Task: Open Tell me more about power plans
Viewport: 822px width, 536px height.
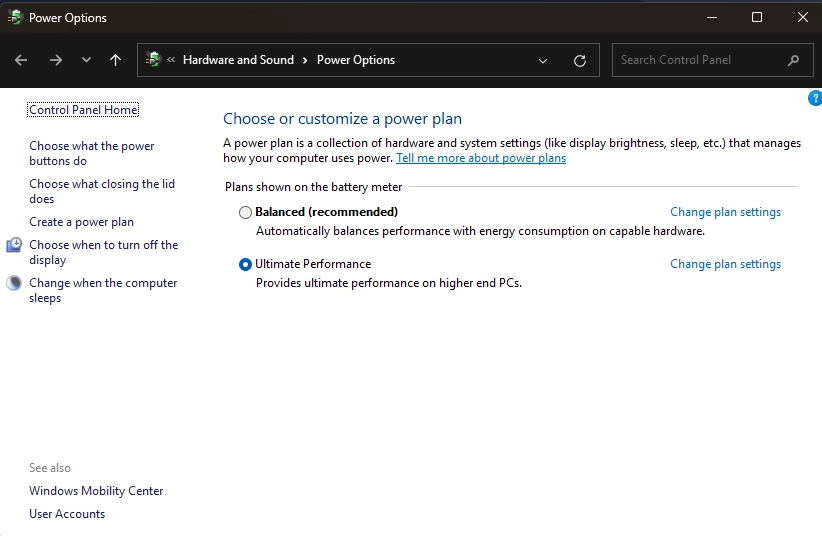Action: pyautogui.click(x=481, y=158)
